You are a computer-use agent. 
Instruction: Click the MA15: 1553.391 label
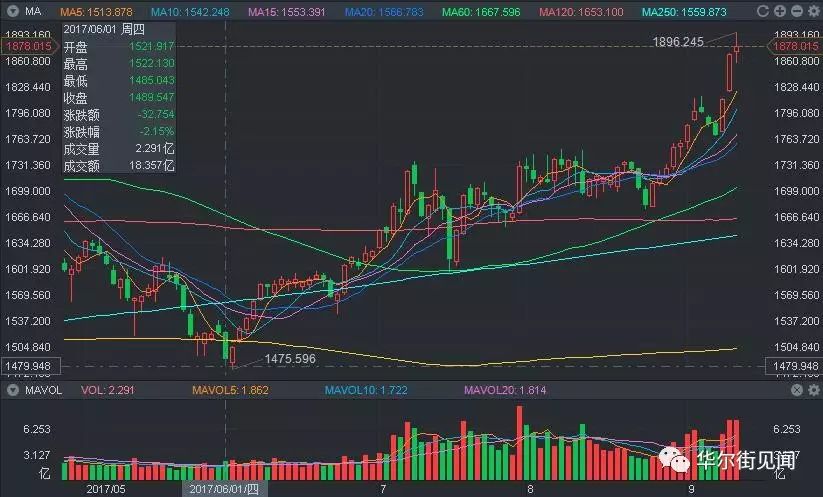coord(287,12)
